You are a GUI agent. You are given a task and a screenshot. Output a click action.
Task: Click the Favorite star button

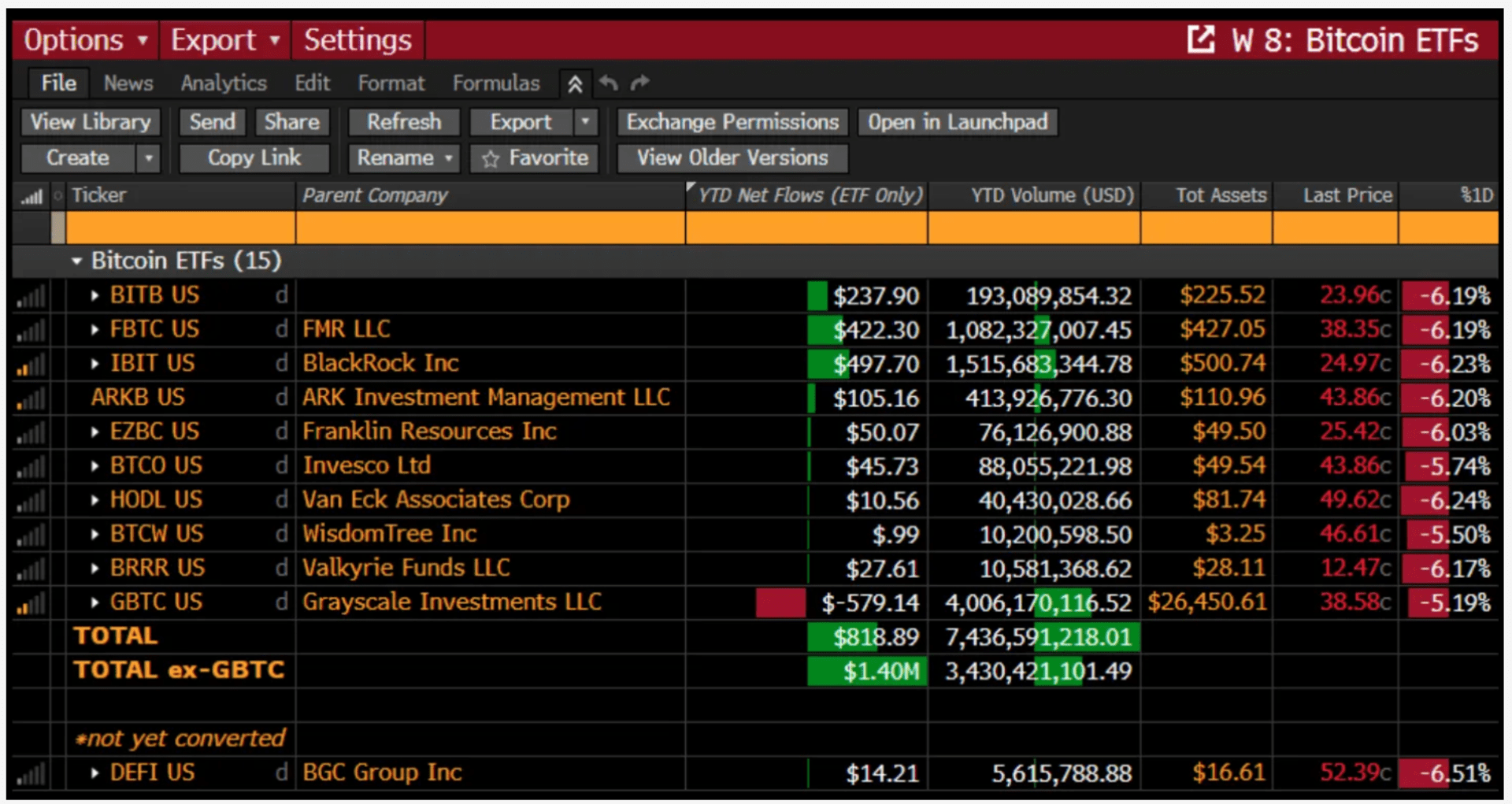pyautogui.click(x=535, y=158)
